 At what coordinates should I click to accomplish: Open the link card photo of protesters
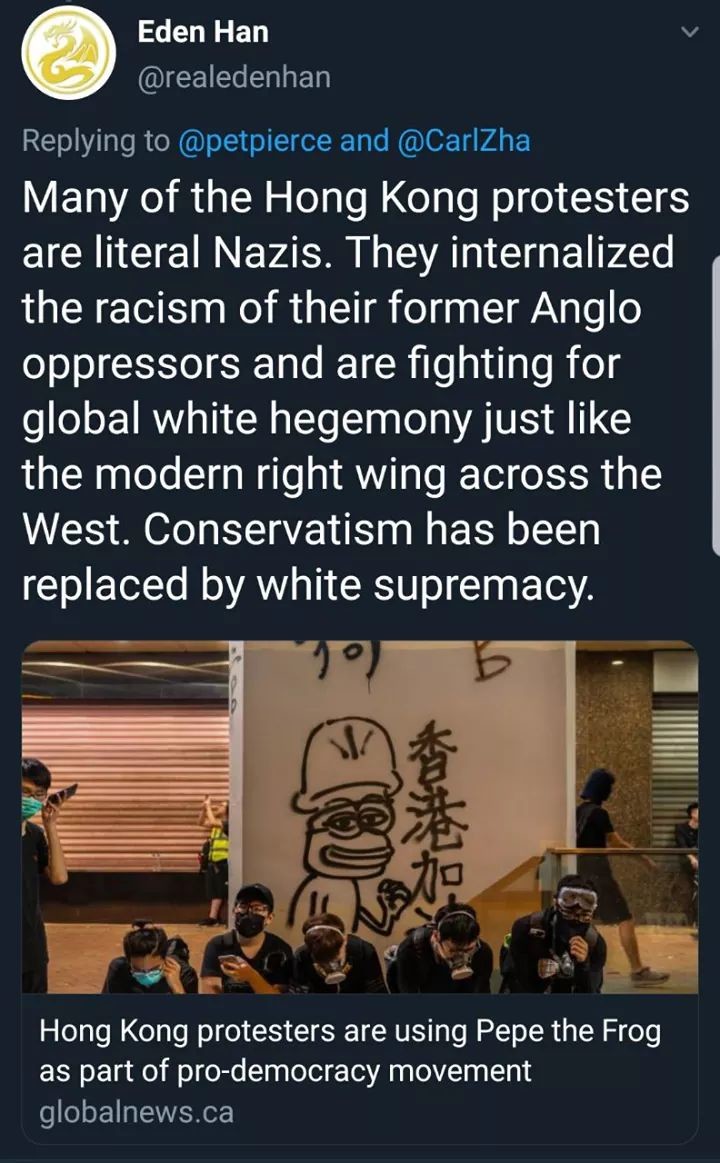coord(360,817)
